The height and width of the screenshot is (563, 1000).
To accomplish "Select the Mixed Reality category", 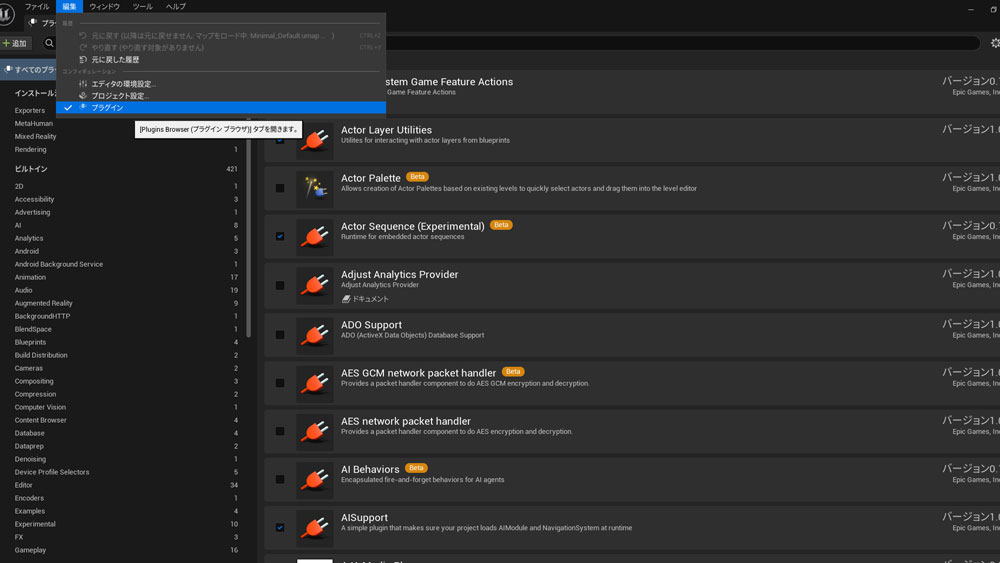I will 35,136.
